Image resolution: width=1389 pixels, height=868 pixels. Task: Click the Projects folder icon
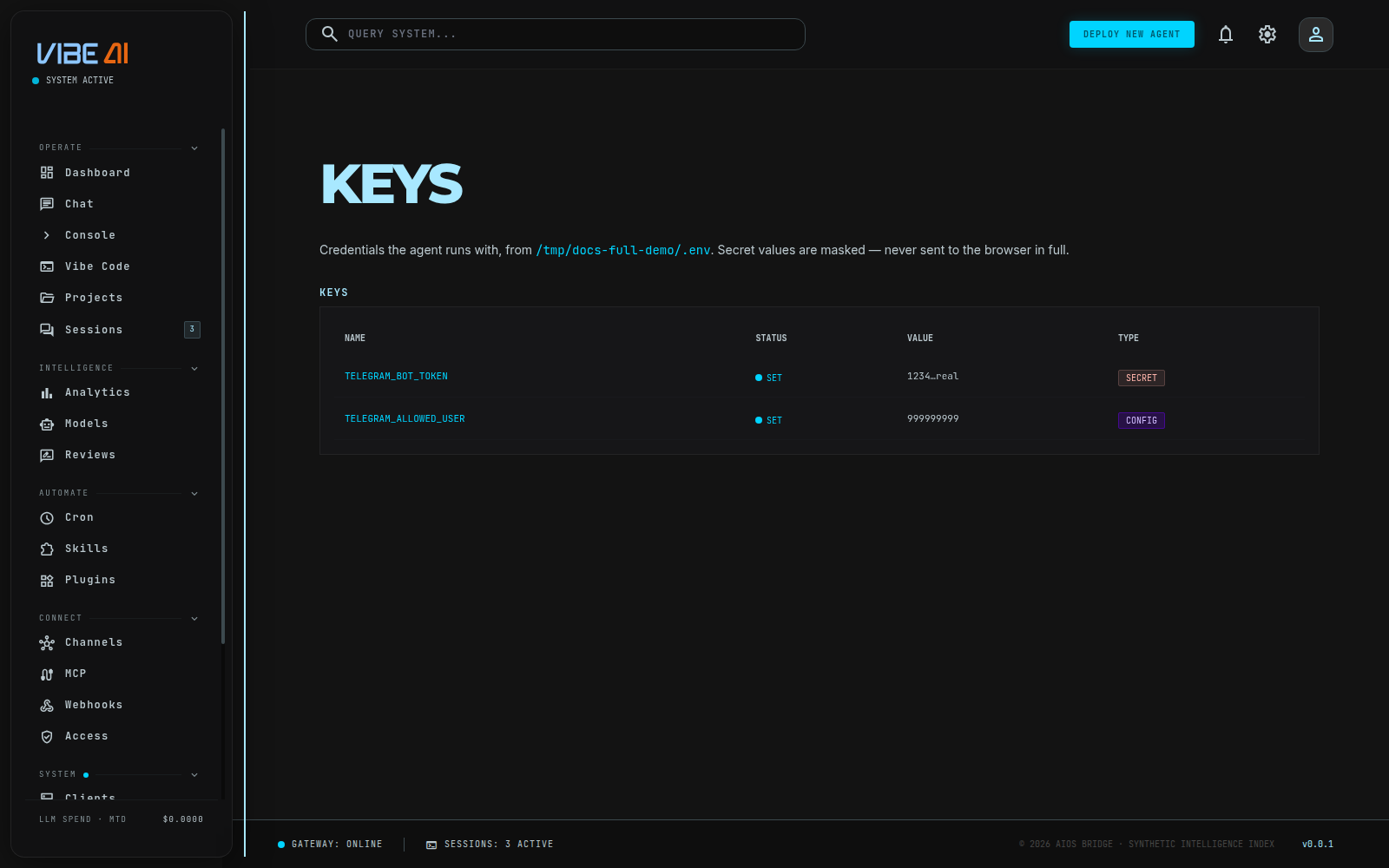click(47, 298)
